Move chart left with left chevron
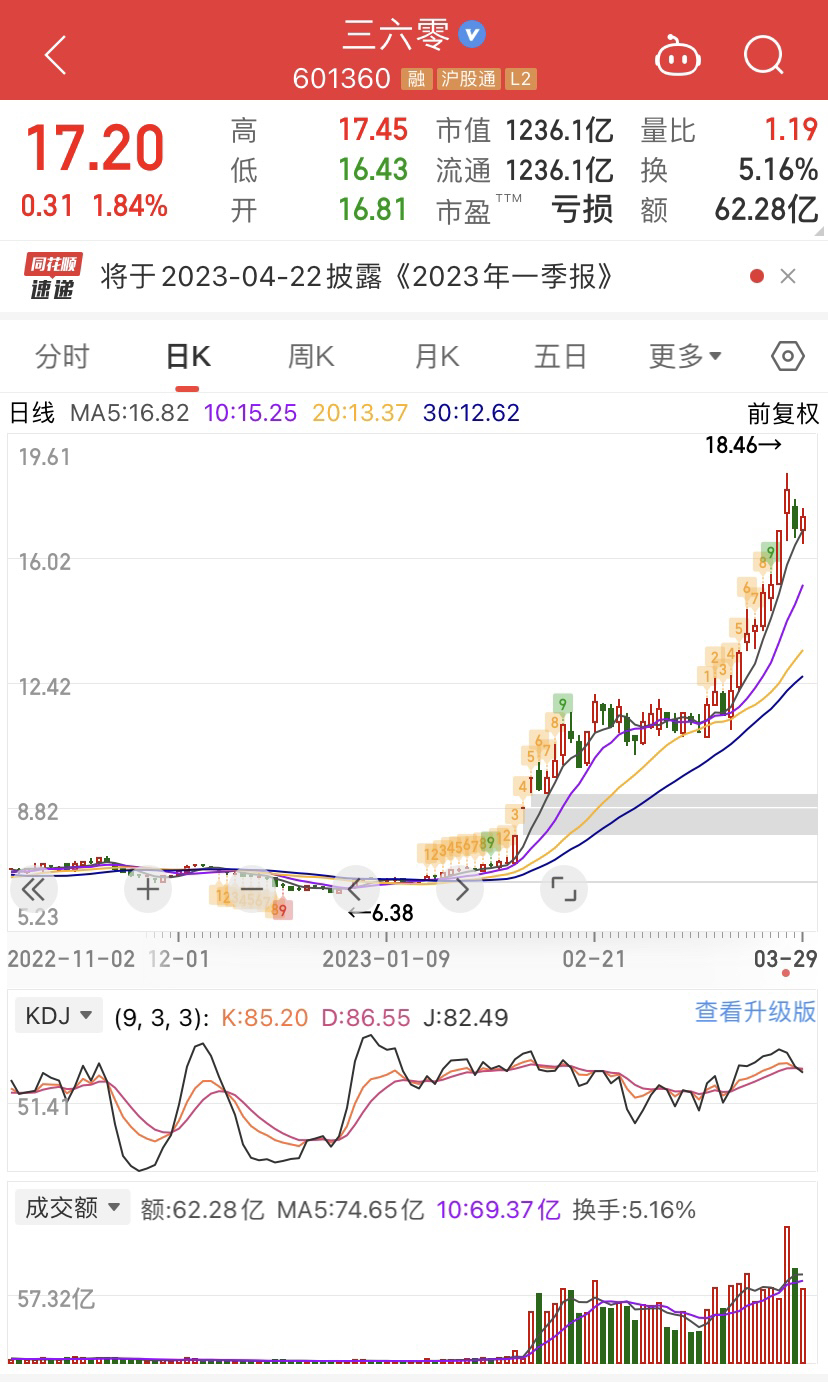Image resolution: width=828 pixels, height=1397 pixels. click(356, 888)
